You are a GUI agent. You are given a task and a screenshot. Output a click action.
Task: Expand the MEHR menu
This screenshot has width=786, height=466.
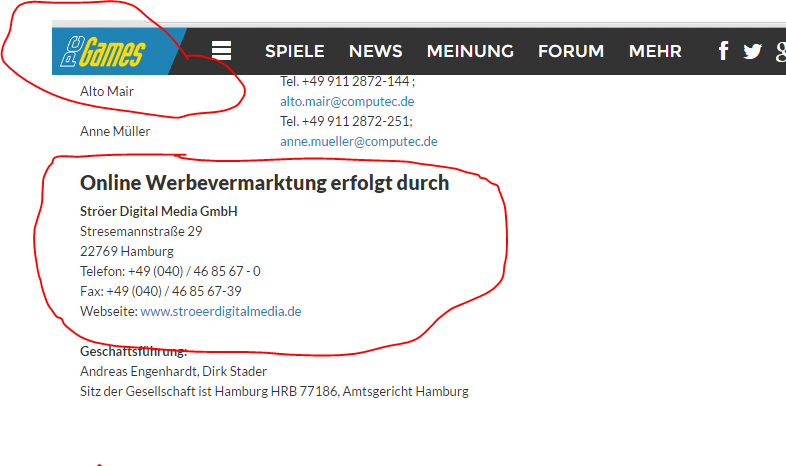coord(655,51)
